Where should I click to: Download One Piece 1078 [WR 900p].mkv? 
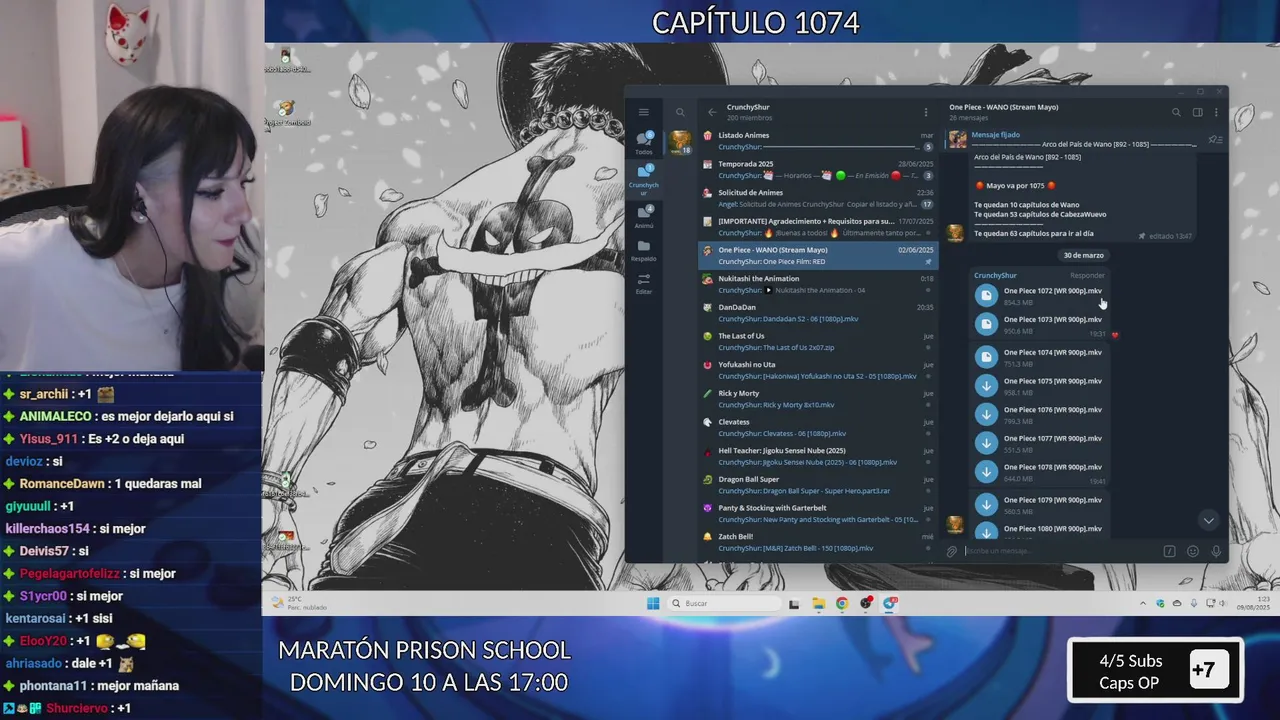click(x=987, y=472)
